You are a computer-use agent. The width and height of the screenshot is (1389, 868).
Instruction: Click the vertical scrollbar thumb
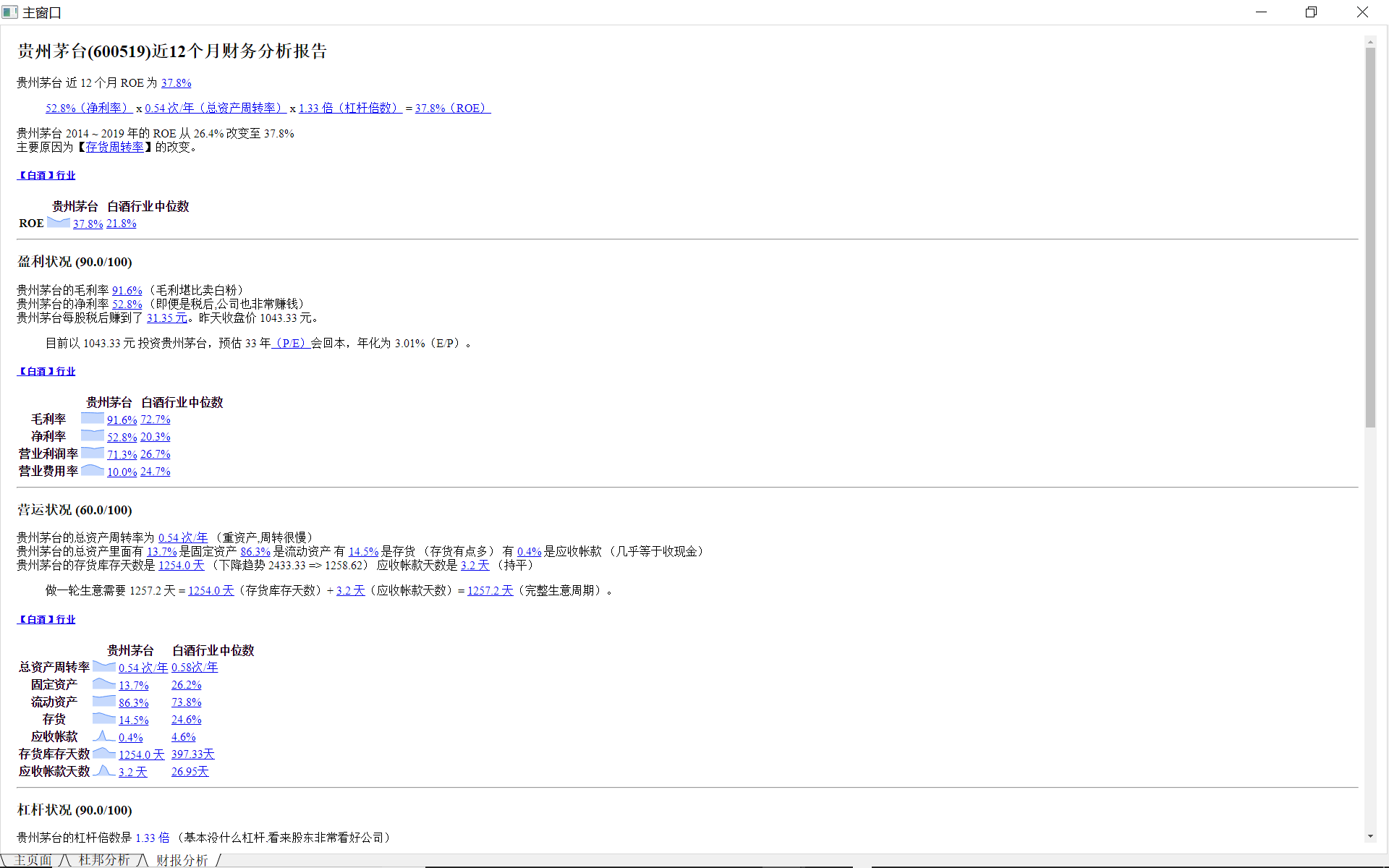pos(1370,239)
